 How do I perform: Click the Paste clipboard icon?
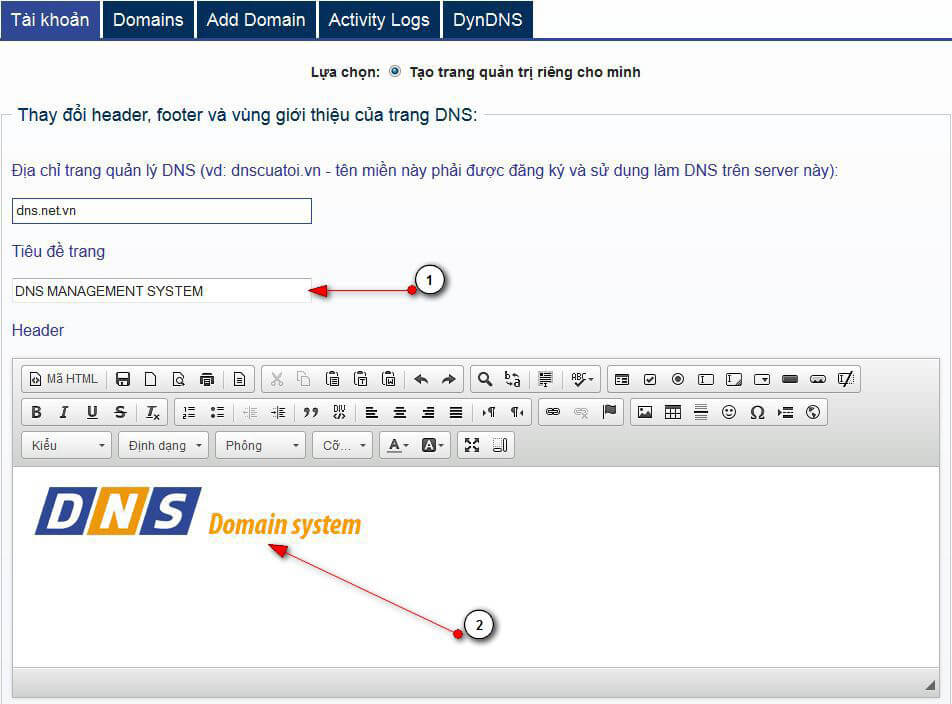pyautogui.click(x=332, y=379)
